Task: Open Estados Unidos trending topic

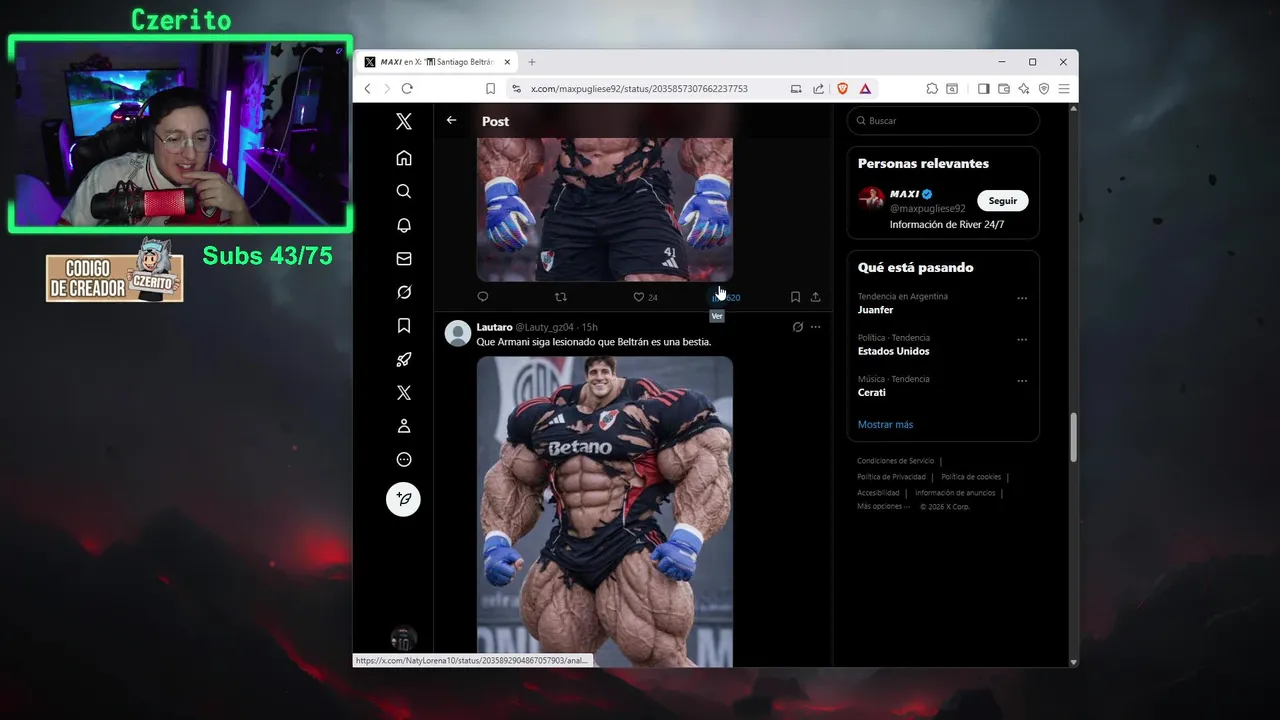Action: [x=893, y=351]
